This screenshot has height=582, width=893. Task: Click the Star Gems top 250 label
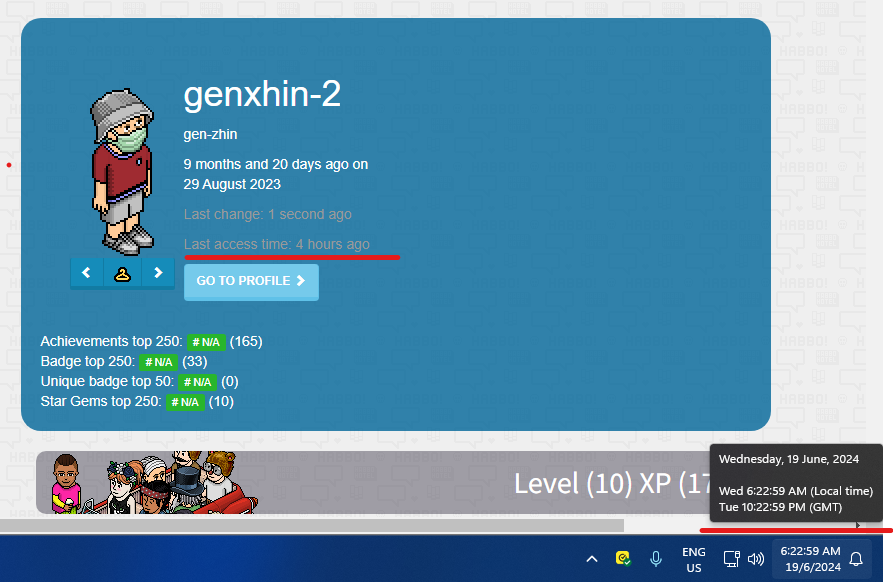[101, 401]
